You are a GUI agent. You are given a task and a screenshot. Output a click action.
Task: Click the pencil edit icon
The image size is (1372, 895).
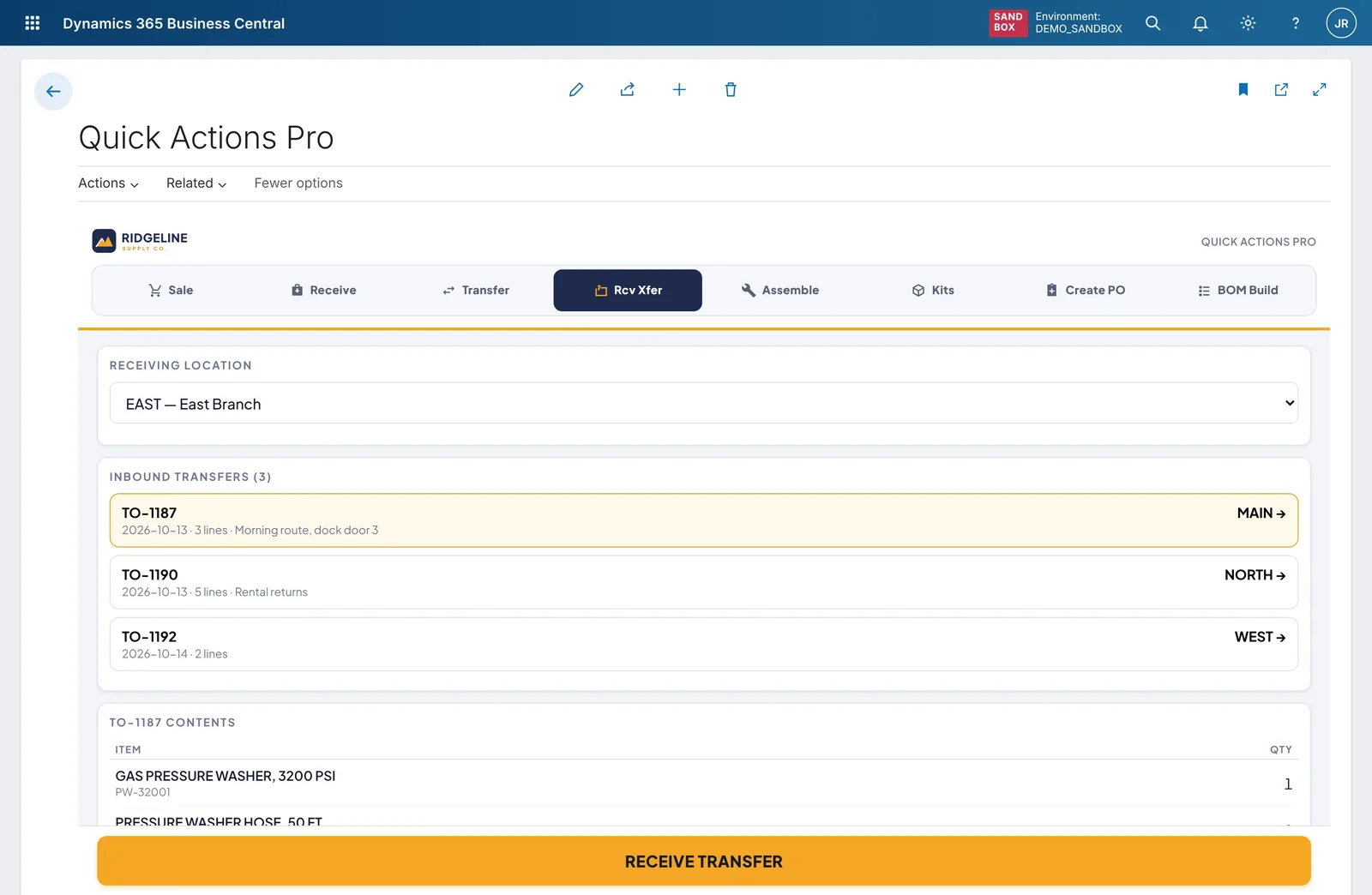pyautogui.click(x=576, y=89)
